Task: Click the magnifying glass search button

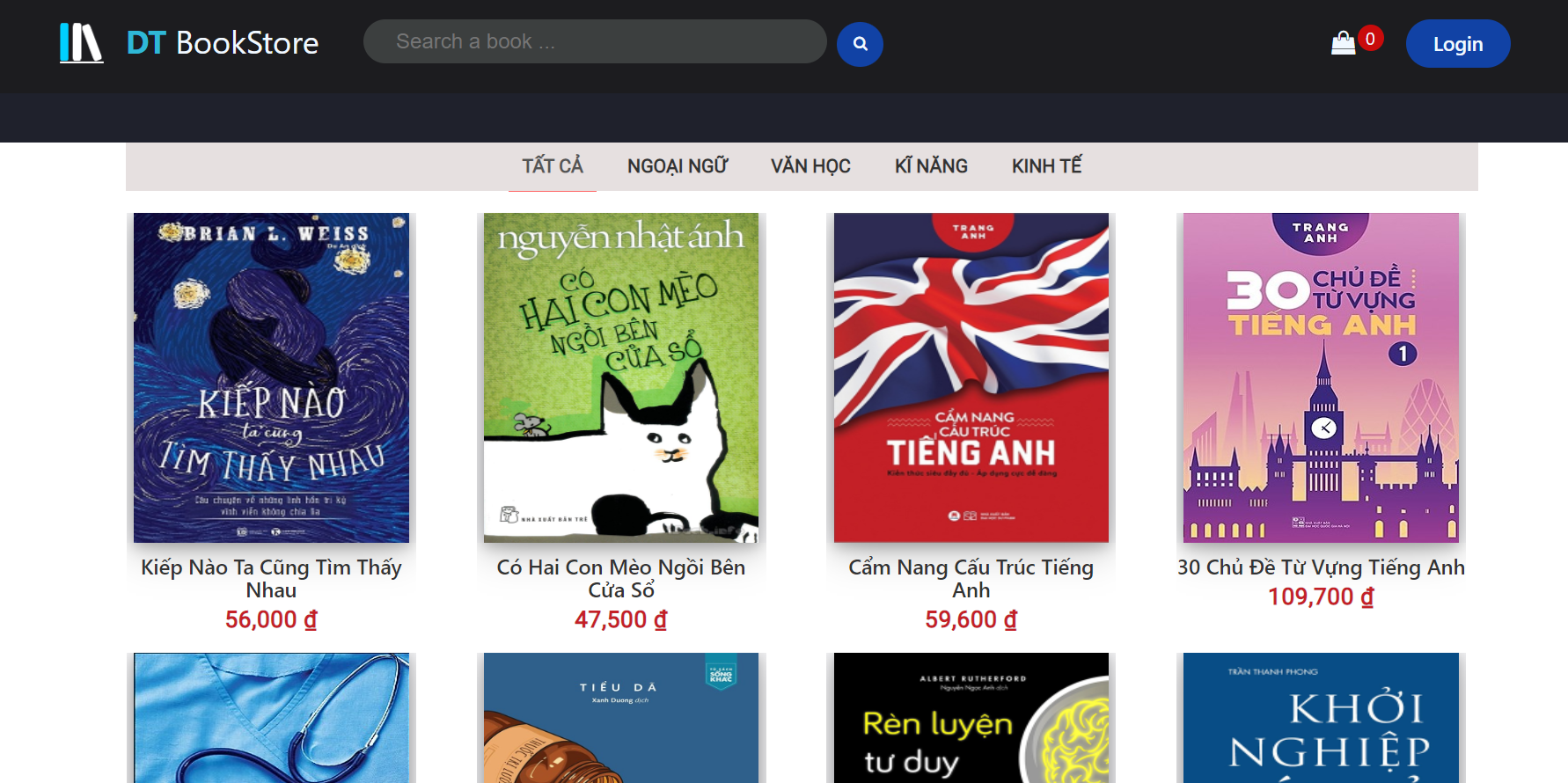Action: 860,44
